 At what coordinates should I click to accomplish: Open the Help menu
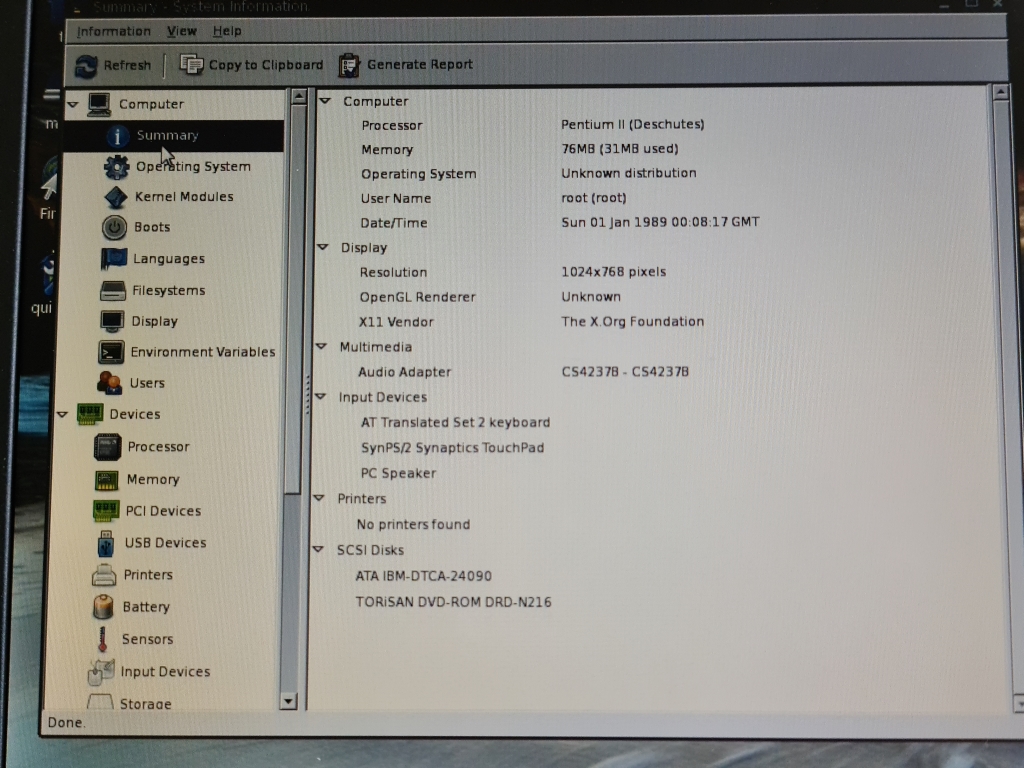tap(227, 32)
